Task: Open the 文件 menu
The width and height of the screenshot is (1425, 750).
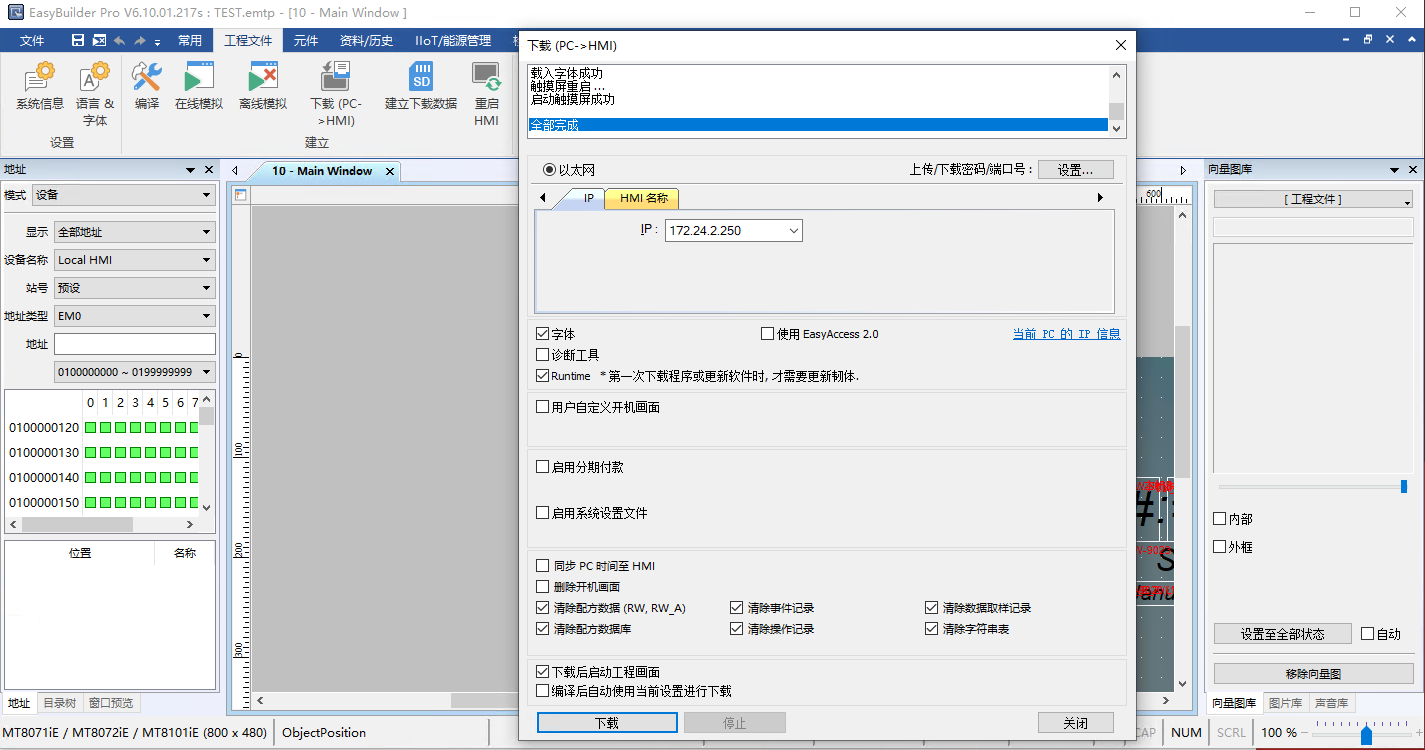Action: pos(32,41)
